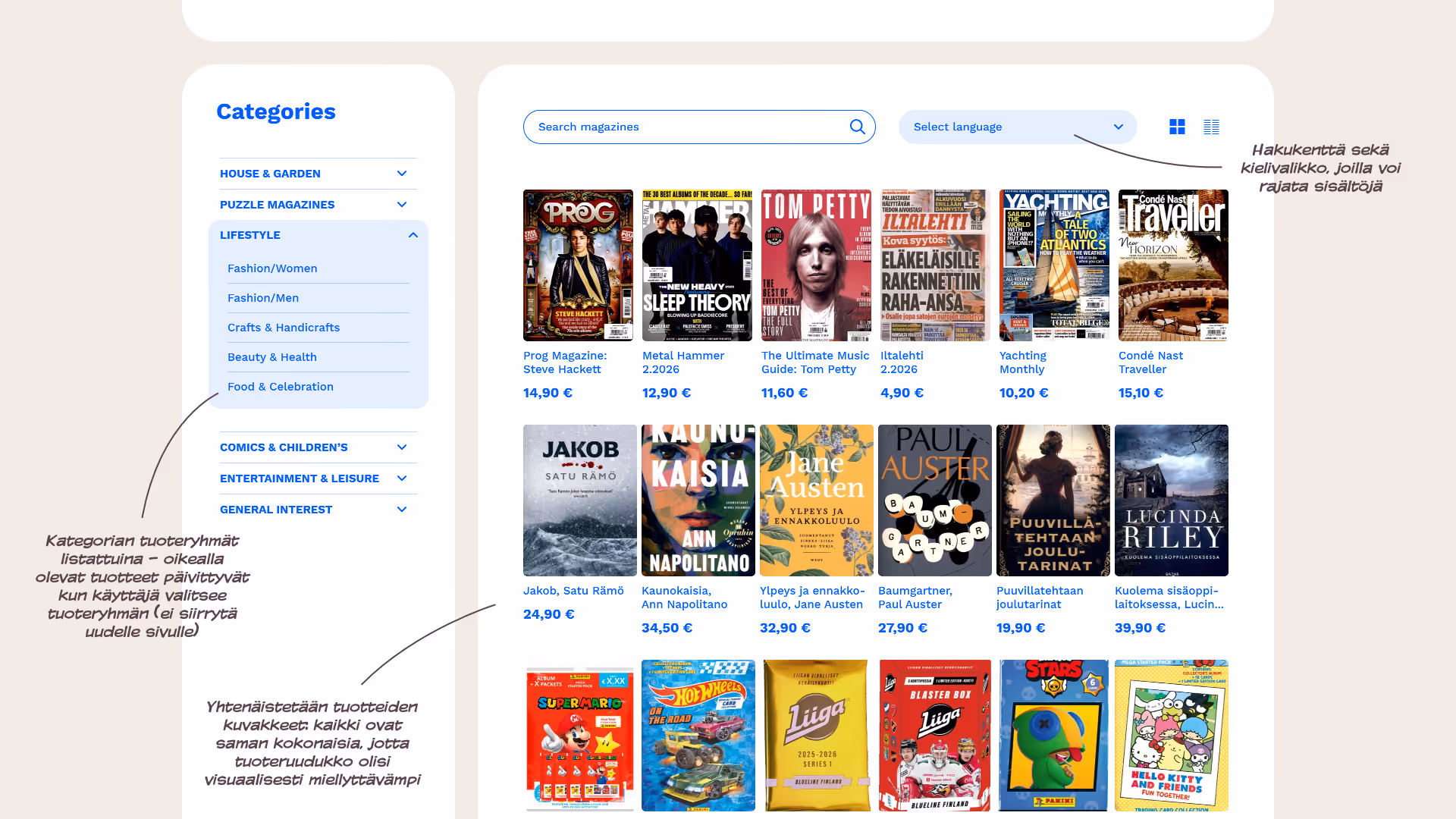Open the Kaunokaisia, Ann Napolitano title
This screenshot has width=1456, height=819.
pos(685,598)
